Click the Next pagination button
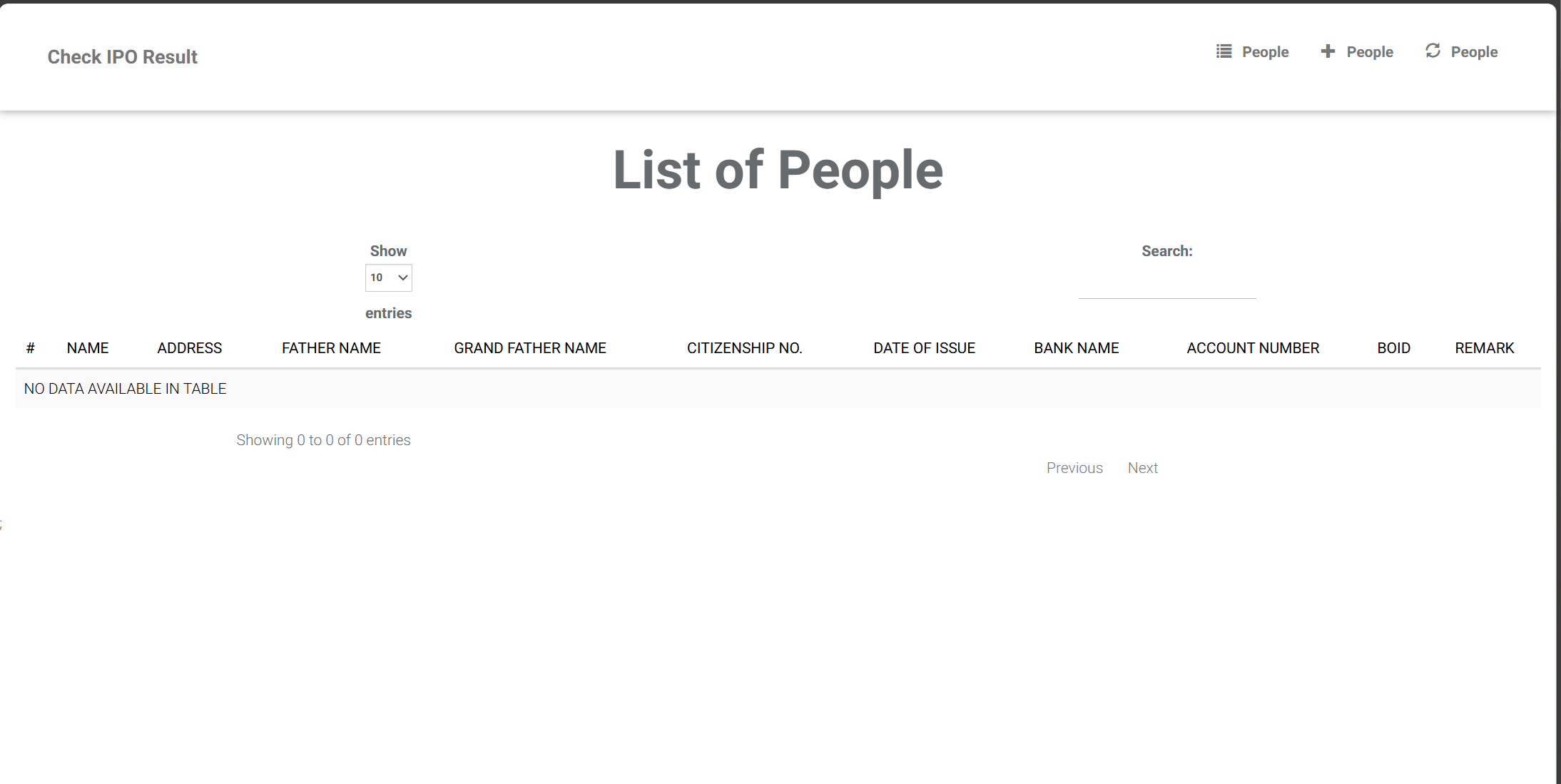Screen dimensions: 1561x784 tap(1142, 468)
